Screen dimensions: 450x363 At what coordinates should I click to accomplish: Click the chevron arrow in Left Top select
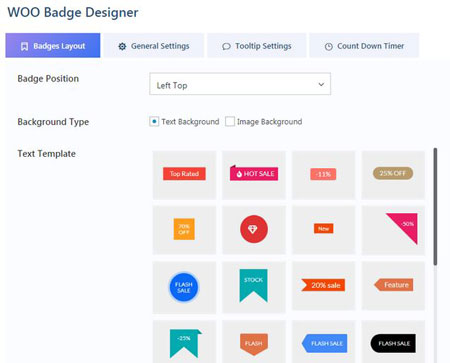(321, 85)
